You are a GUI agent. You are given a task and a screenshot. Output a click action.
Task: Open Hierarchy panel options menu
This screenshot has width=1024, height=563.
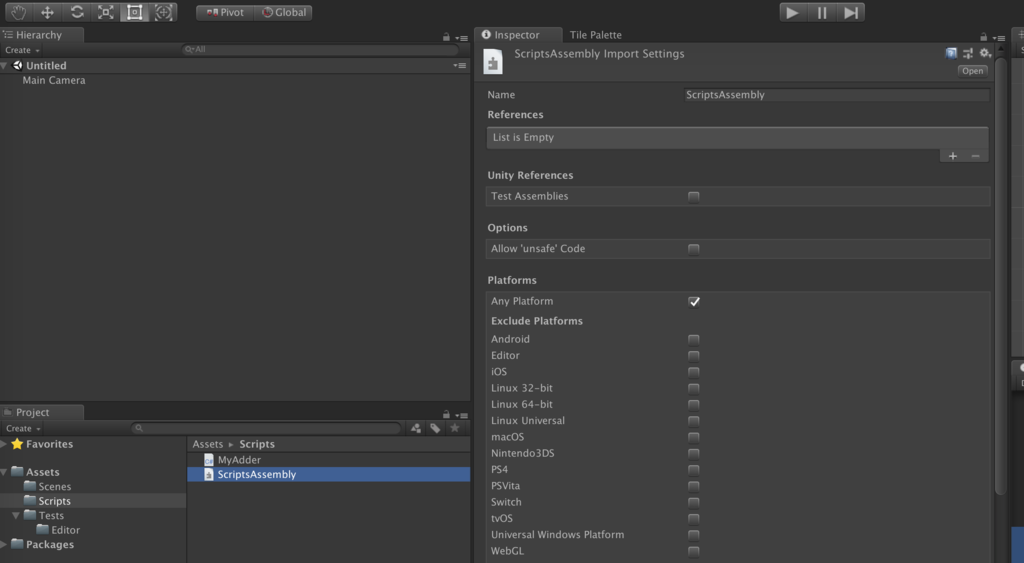click(461, 38)
